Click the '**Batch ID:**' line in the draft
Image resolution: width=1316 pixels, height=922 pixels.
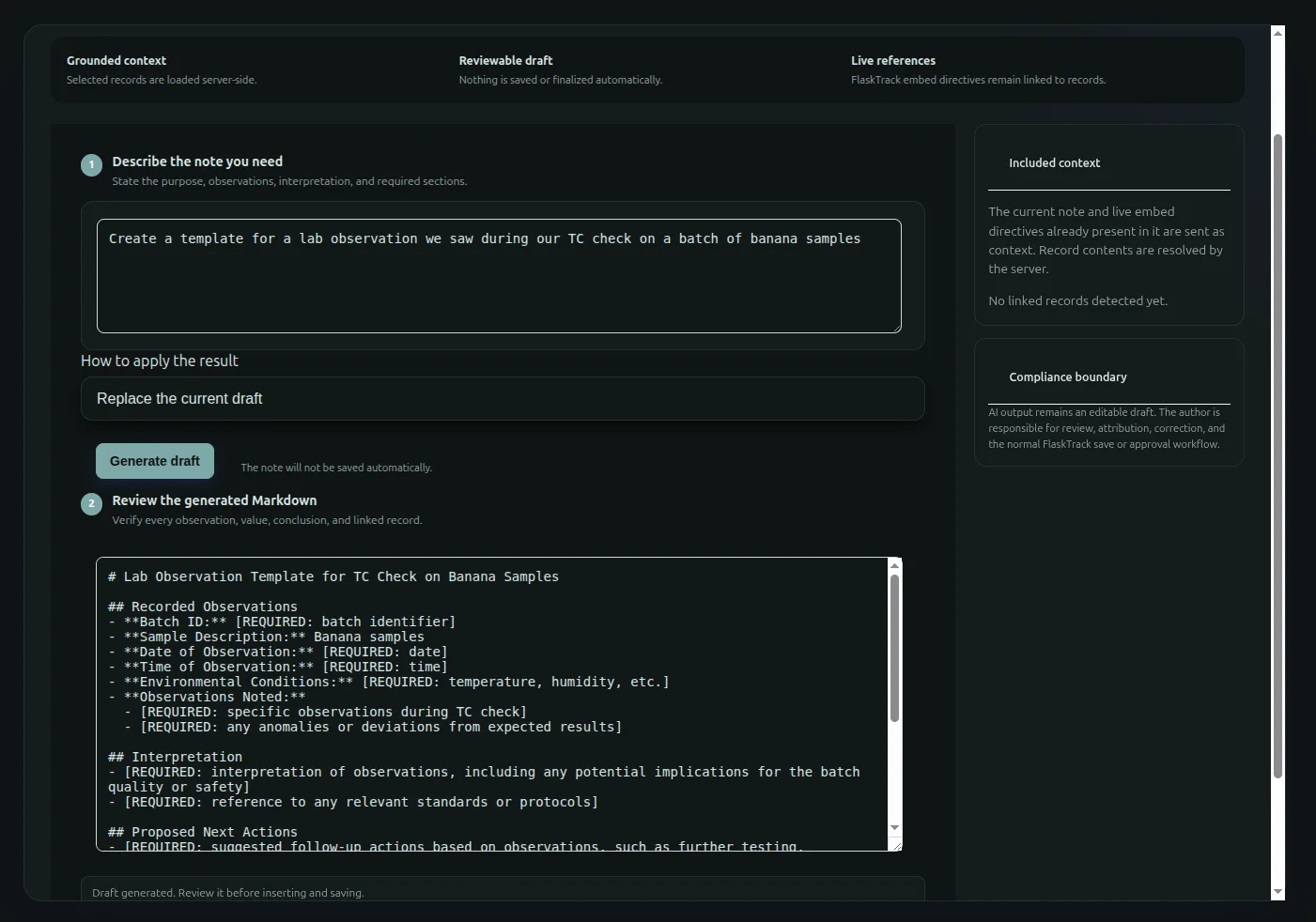coord(282,622)
